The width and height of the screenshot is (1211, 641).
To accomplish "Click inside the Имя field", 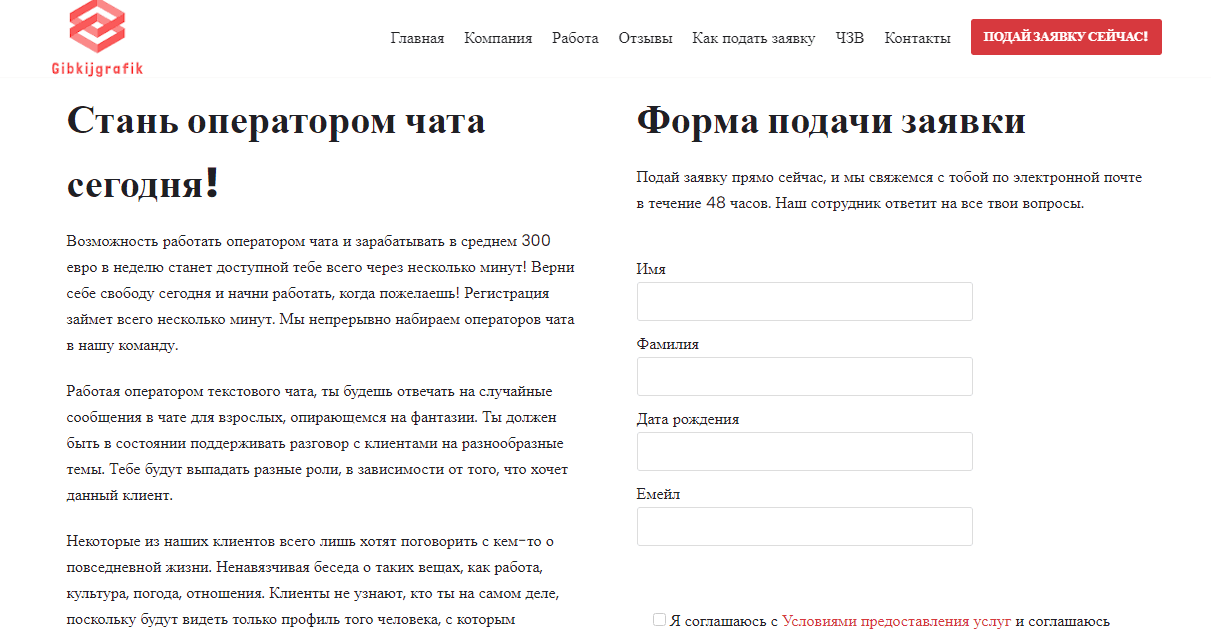I will coord(804,301).
